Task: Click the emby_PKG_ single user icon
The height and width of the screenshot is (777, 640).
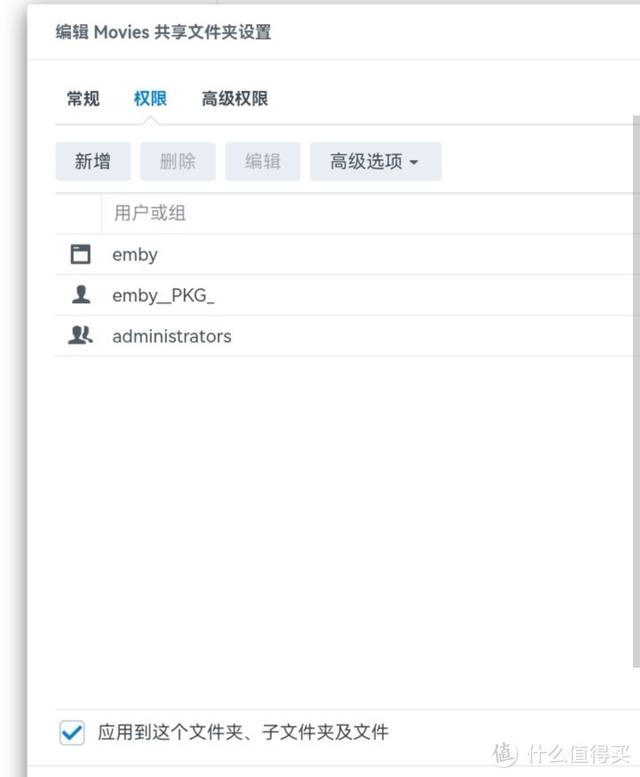Action: point(81,295)
